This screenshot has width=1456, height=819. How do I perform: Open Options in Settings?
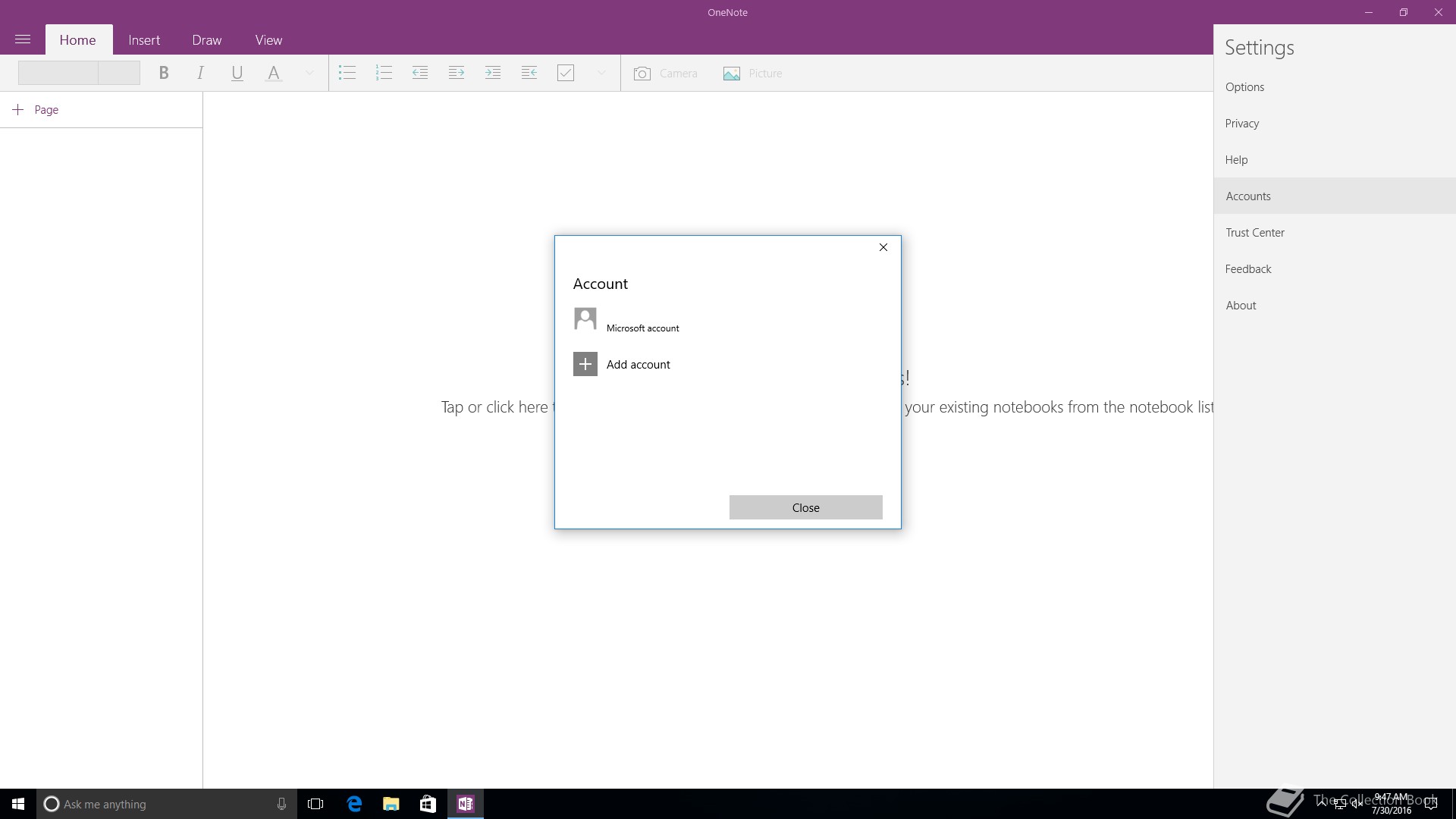click(x=1335, y=87)
